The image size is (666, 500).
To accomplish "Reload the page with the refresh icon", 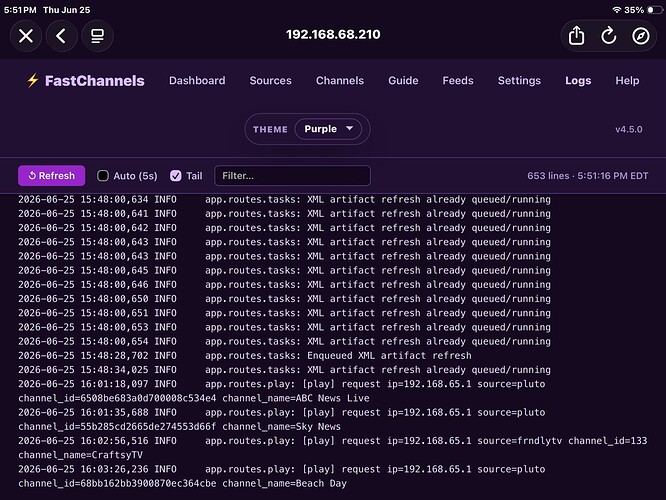I will tap(608, 36).
